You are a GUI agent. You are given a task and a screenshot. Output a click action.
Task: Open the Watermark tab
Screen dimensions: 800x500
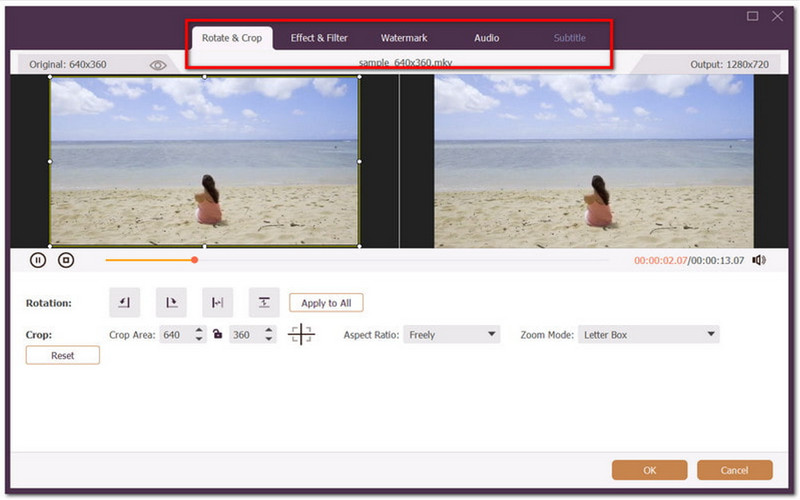pyautogui.click(x=404, y=38)
